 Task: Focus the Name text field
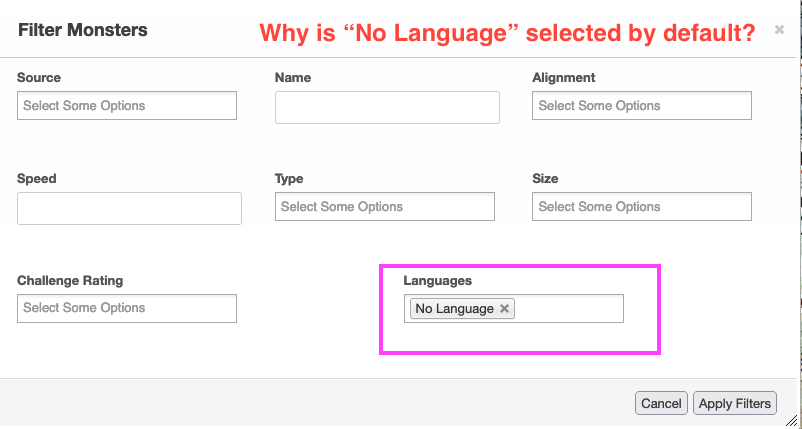tap(387, 107)
